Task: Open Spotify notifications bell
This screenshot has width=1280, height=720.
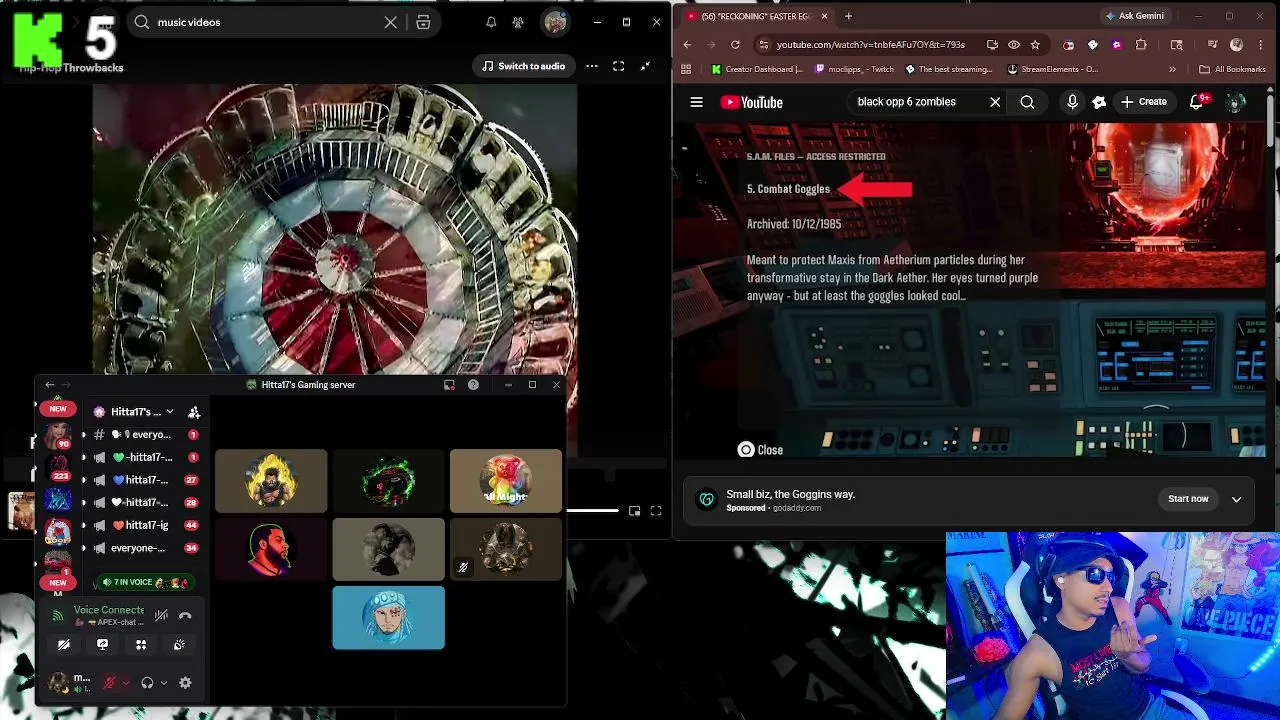Action: coord(491,22)
